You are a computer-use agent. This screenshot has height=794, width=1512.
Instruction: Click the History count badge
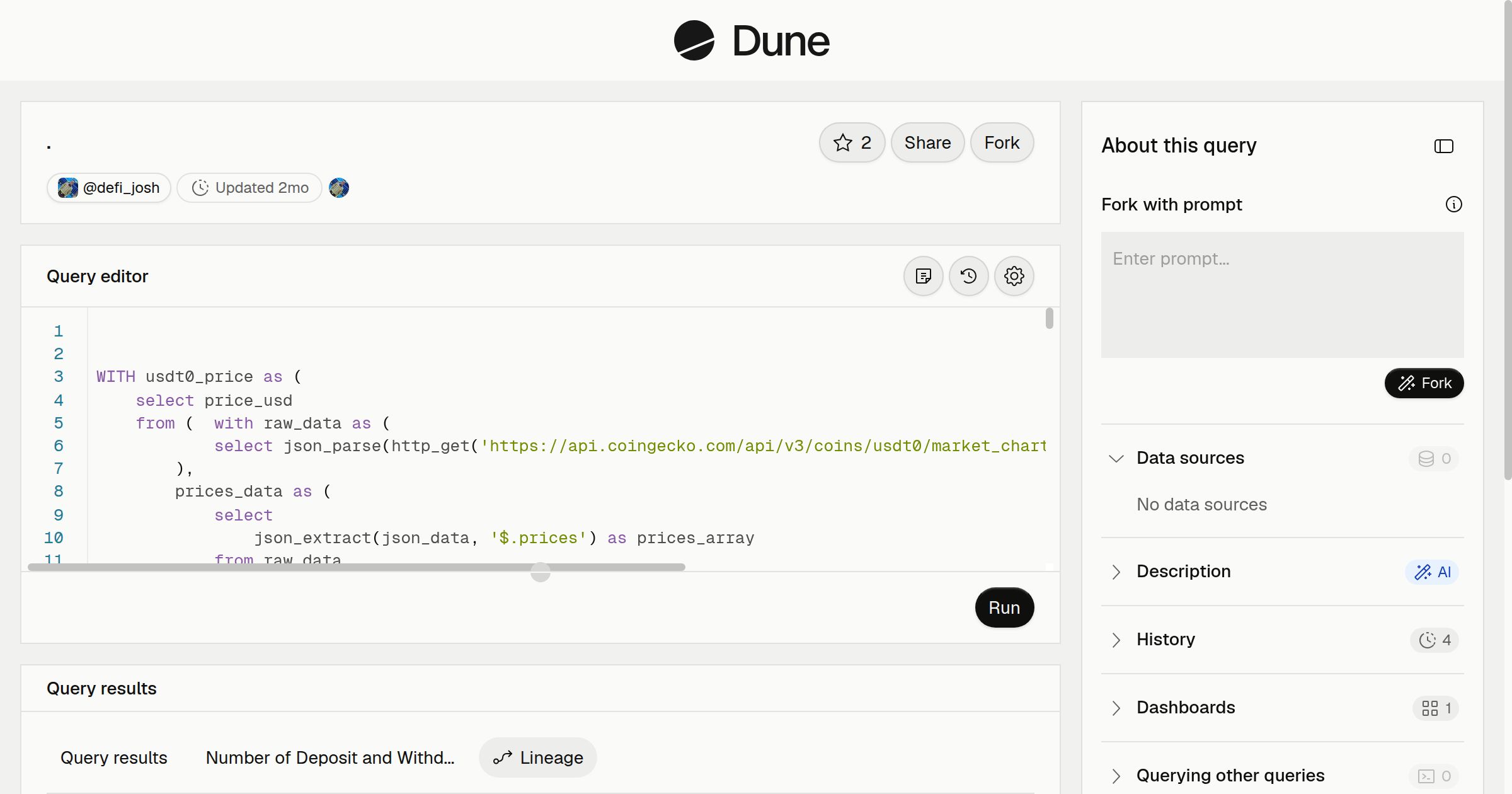click(1435, 640)
